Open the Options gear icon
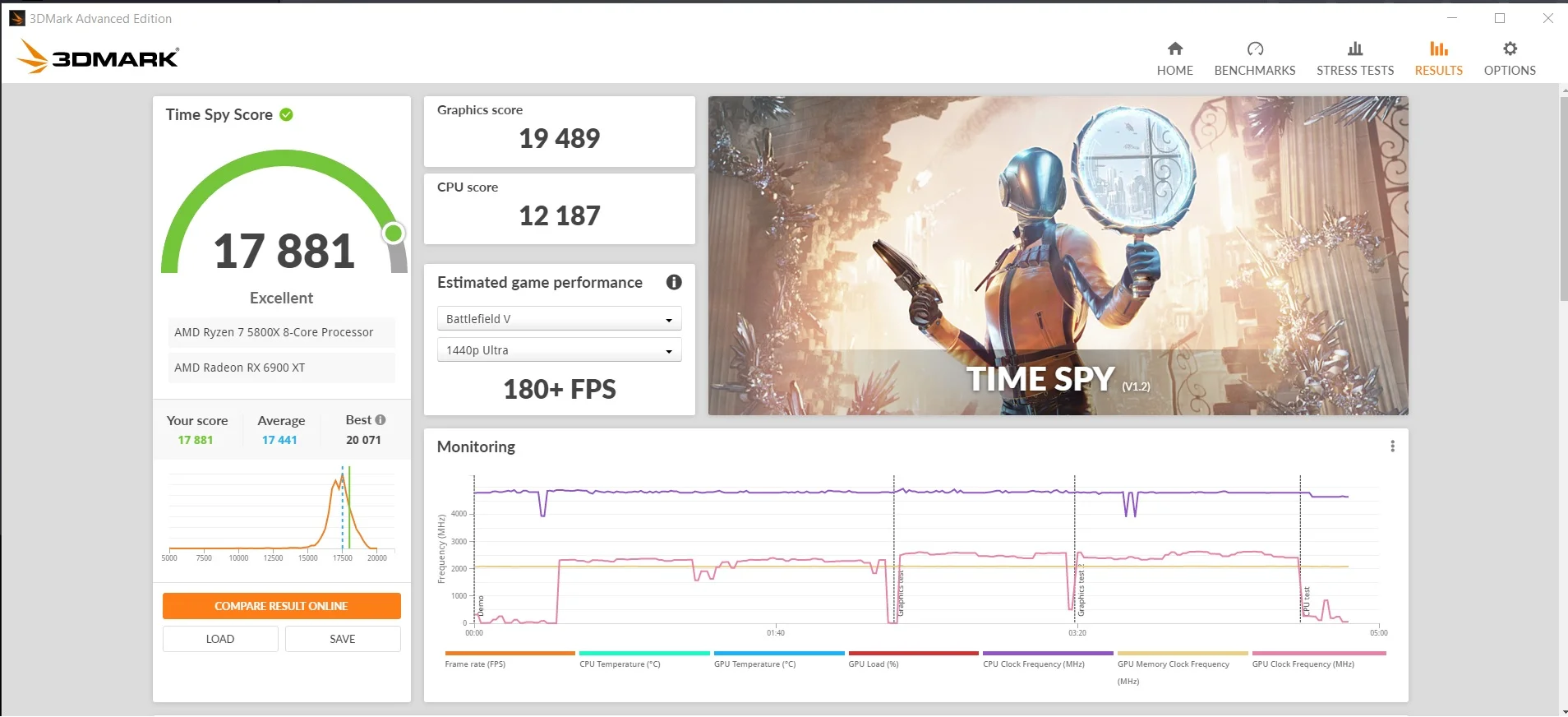Image resolution: width=1568 pixels, height=717 pixels. click(x=1510, y=49)
